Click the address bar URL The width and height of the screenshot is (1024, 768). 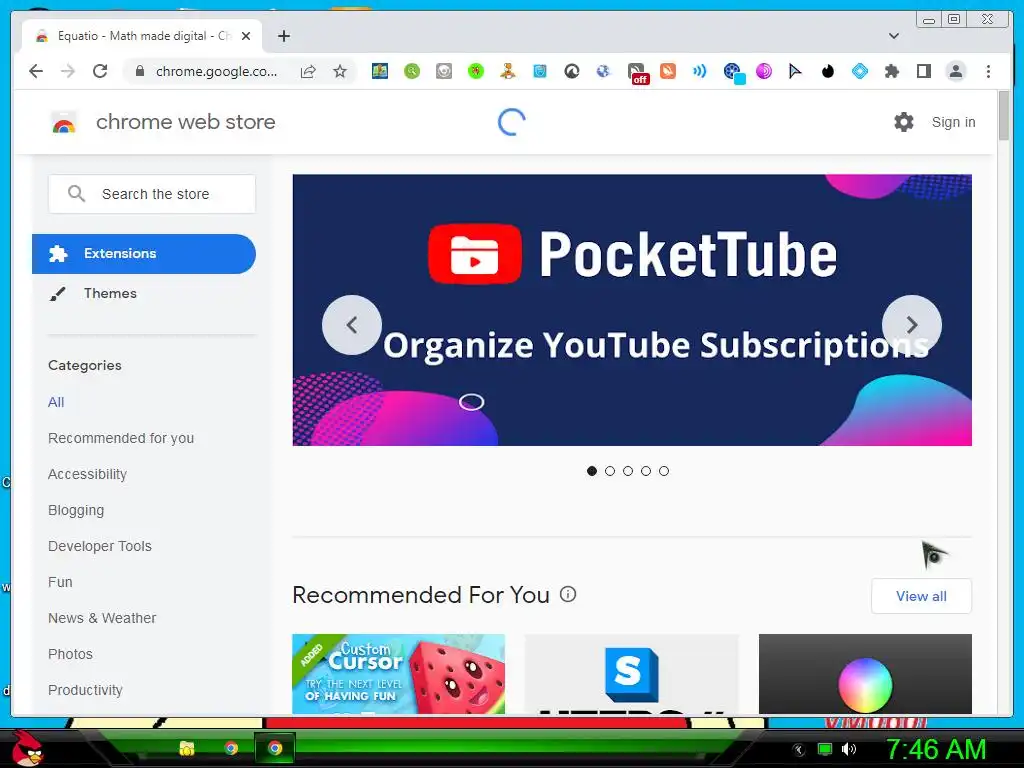[x=216, y=71]
